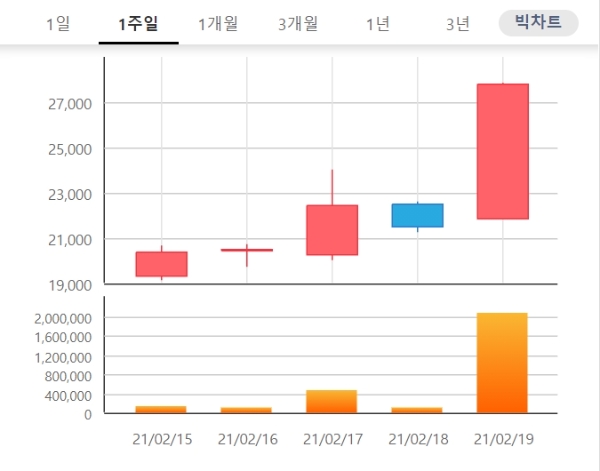
Task: Click the 25,000 price axis label
Action: click(x=70, y=150)
